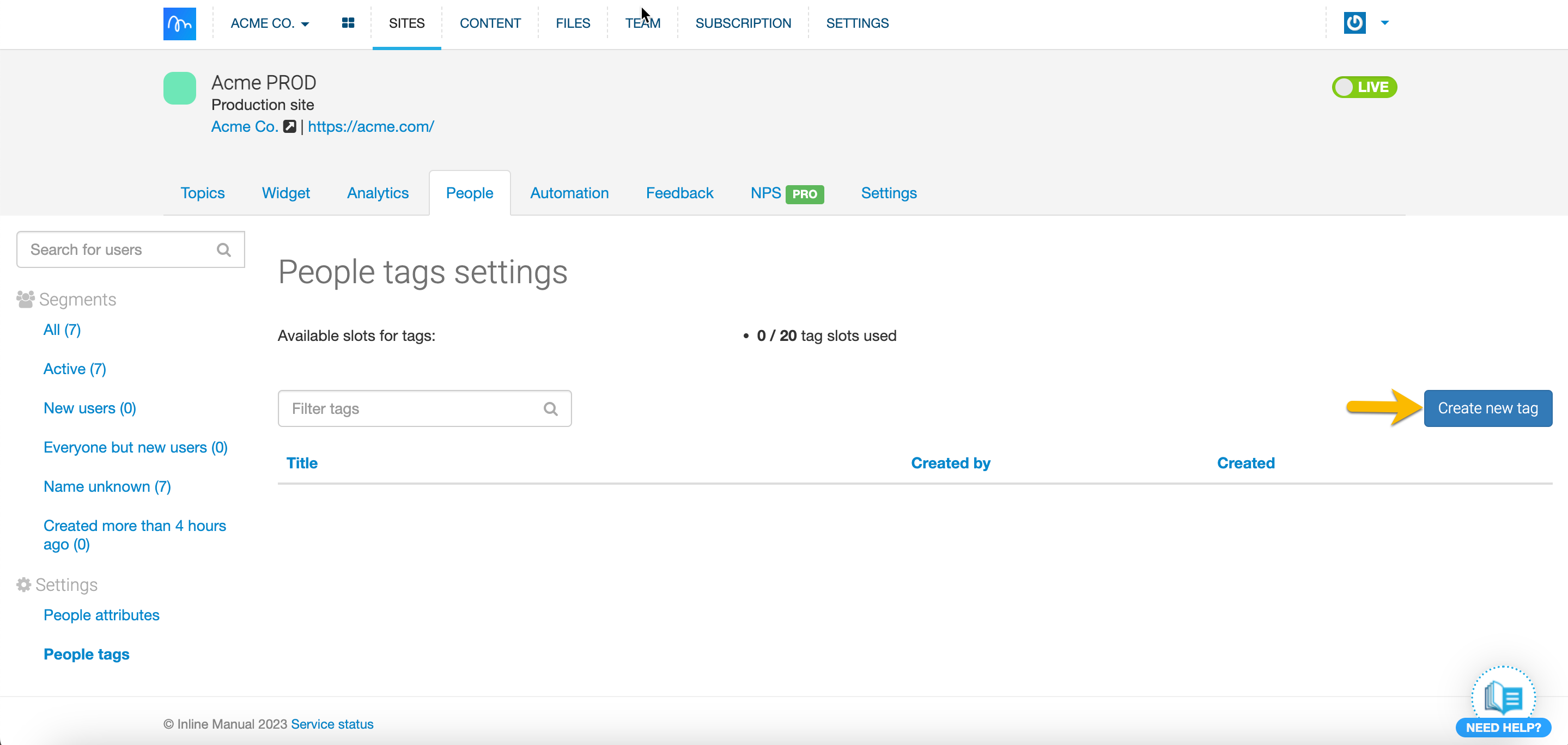Screen dimensions: 1568x745
Task: Toggle the LIVE site switch
Action: click(1364, 87)
